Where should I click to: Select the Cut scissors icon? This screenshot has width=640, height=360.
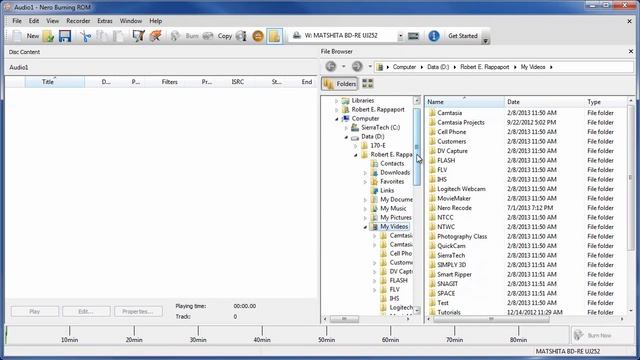(x=85, y=36)
